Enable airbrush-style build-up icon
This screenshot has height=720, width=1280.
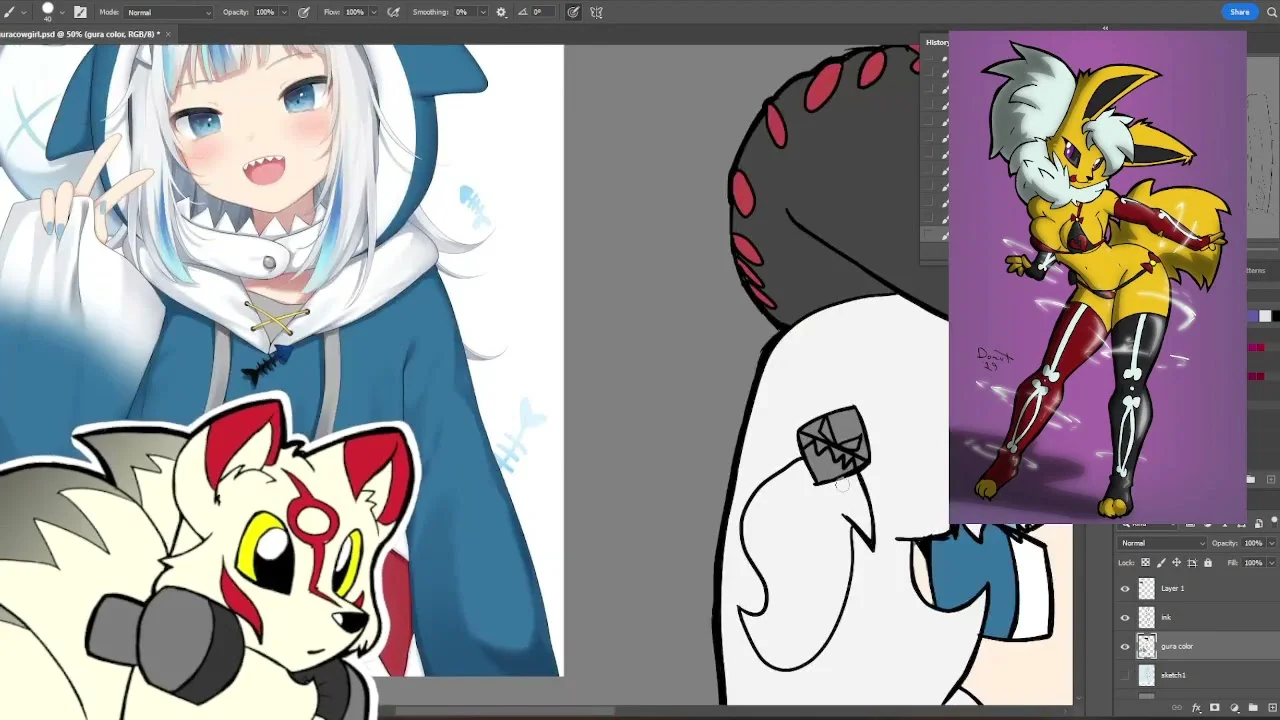393,12
